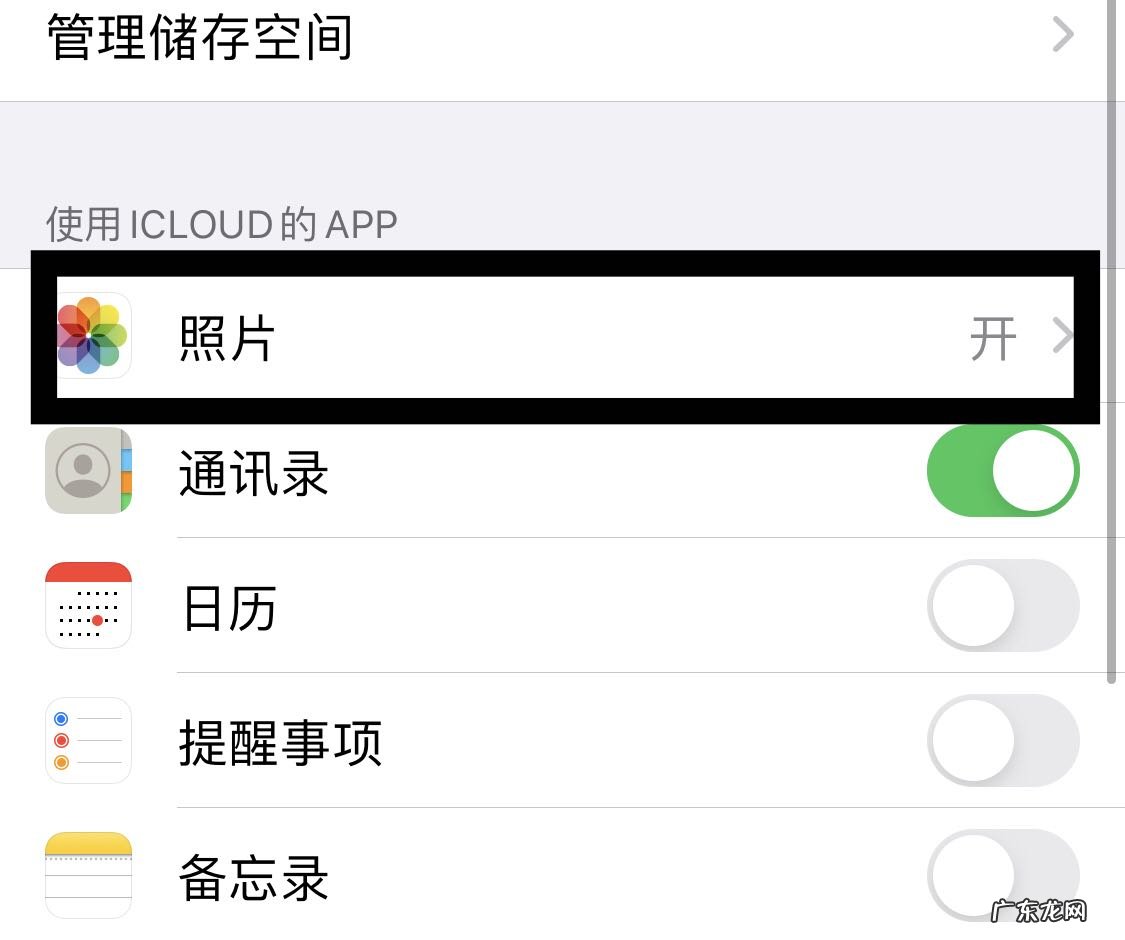
Task: Tap the silhouette icon on the Contacts row
Action: (88, 470)
